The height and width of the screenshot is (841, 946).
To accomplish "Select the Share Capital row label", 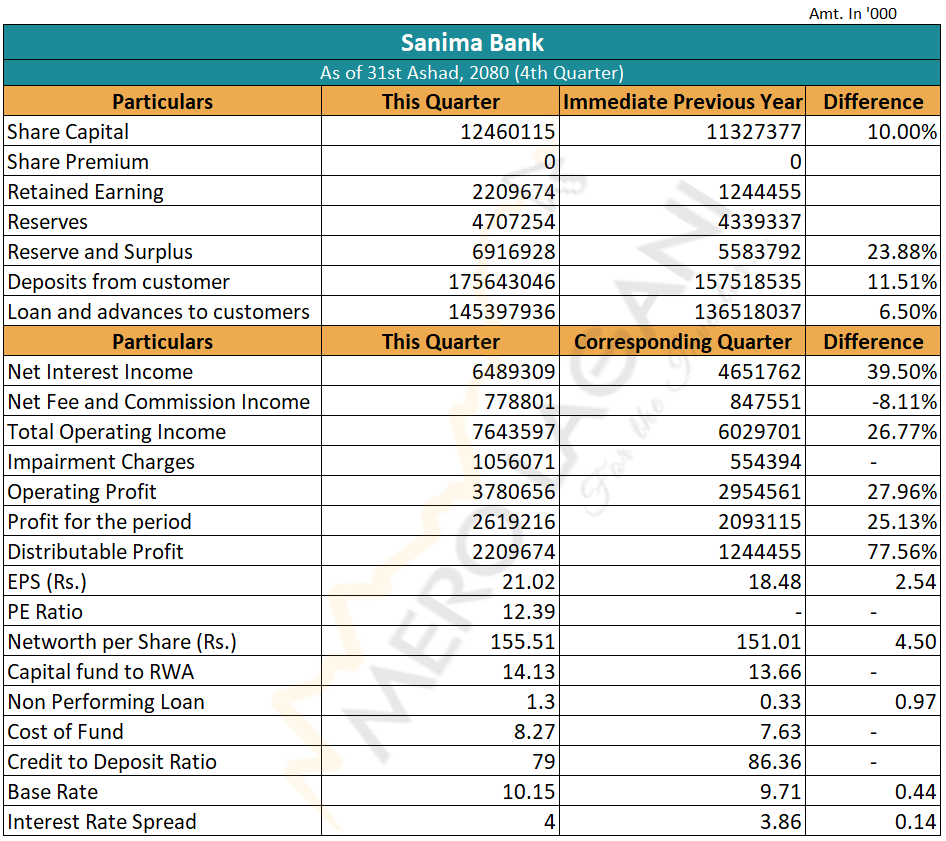I will tap(68, 132).
